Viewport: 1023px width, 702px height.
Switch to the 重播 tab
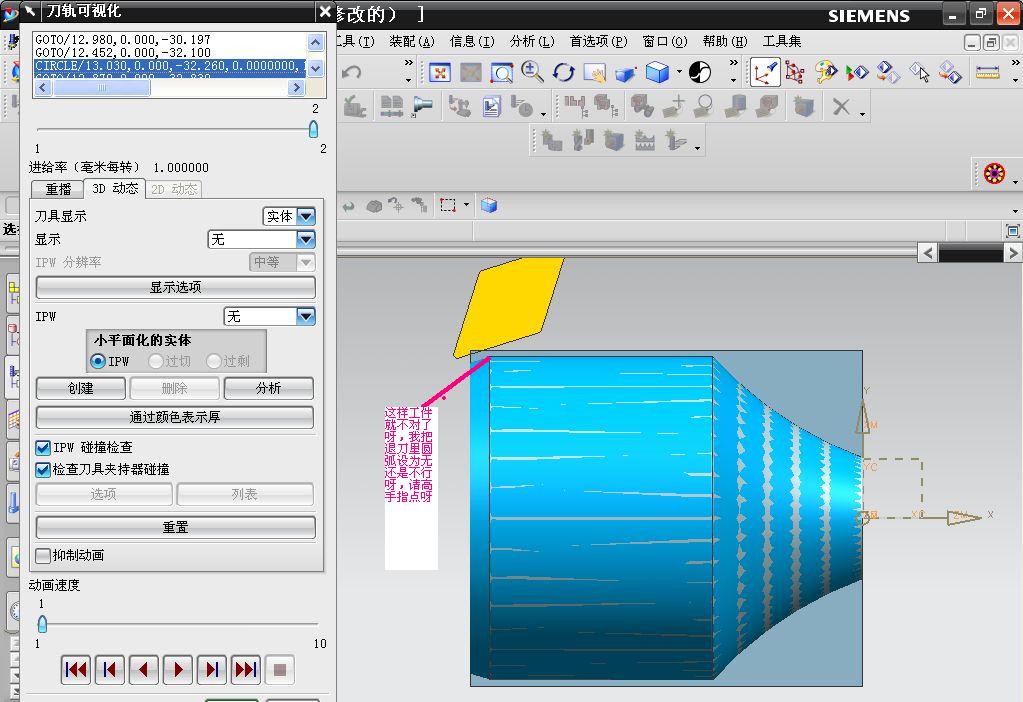point(58,189)
